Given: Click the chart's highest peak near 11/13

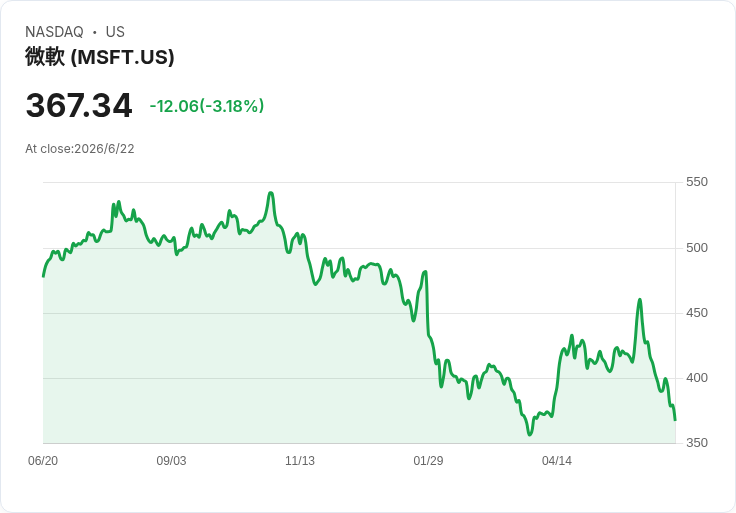Looking at the screenshot, I should (271, 192).
